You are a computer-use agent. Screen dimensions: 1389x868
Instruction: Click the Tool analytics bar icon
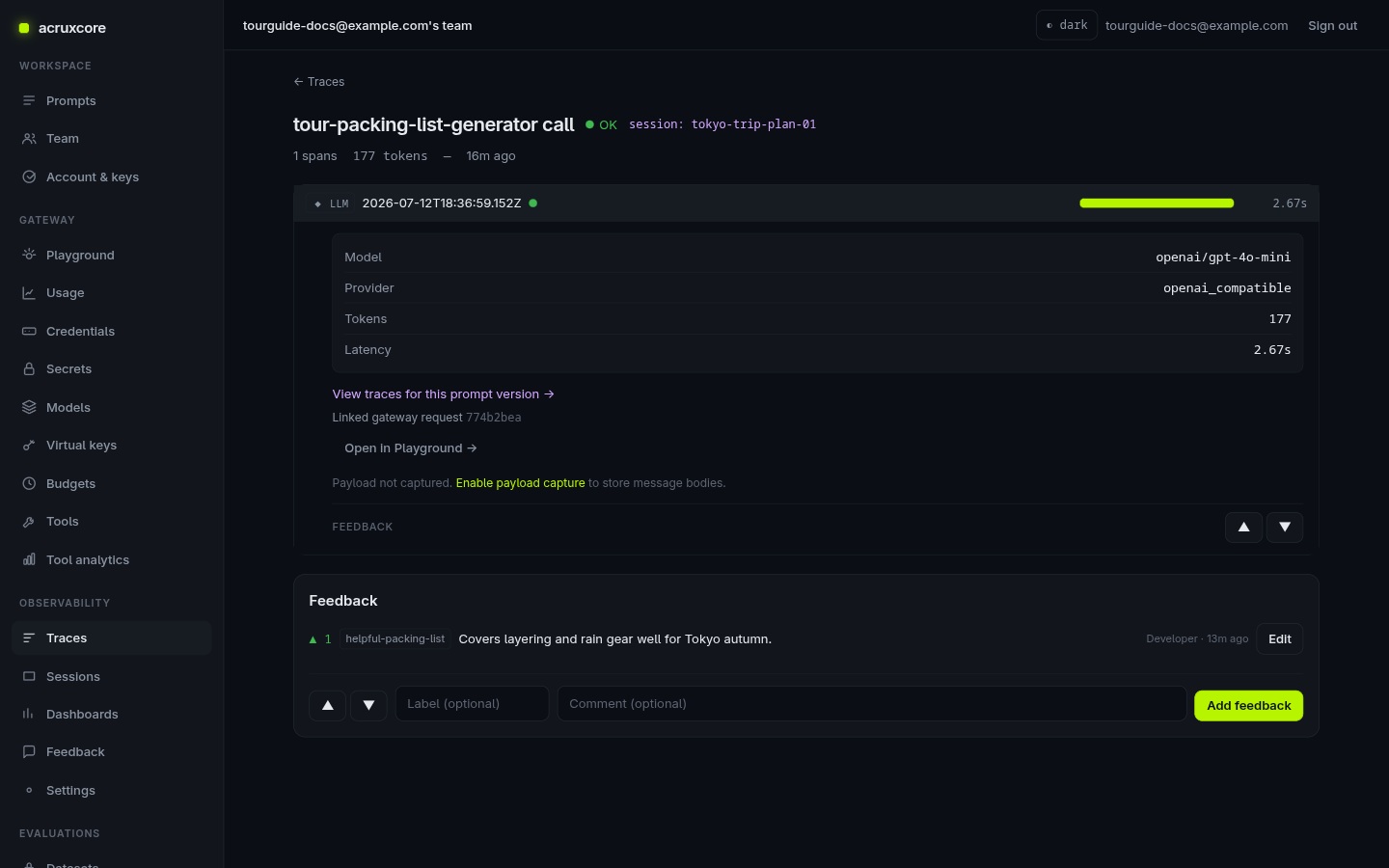(29, 559)
